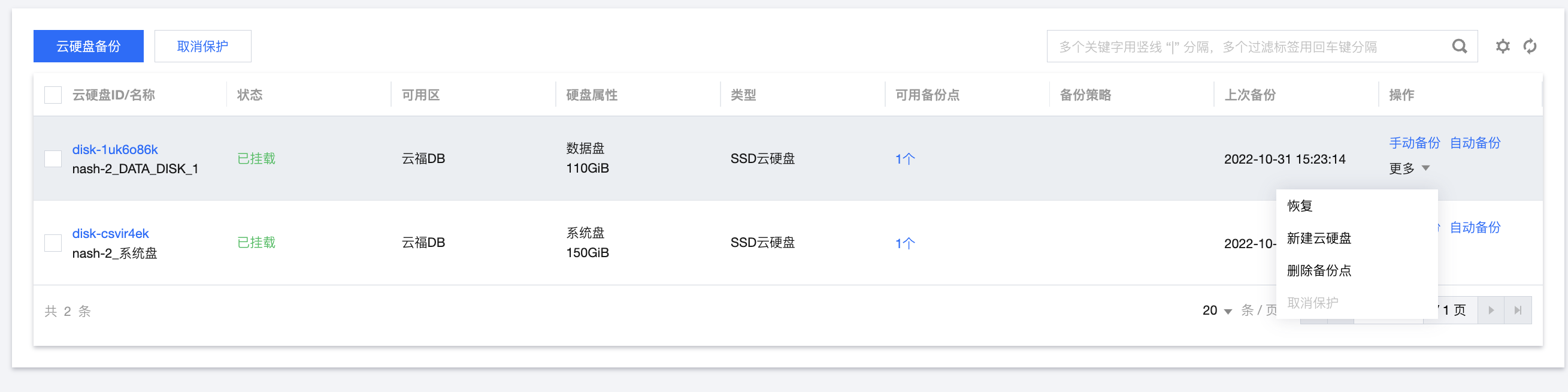Select checkbox for disk-csvir4ek row

pos(53,243)
